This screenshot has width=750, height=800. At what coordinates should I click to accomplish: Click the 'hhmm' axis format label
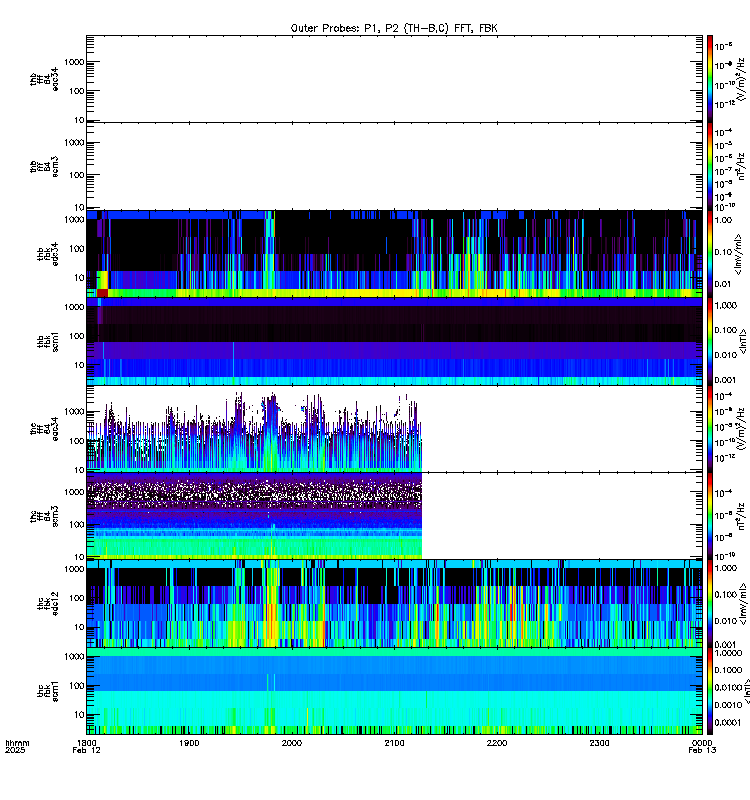click(17, 743)
